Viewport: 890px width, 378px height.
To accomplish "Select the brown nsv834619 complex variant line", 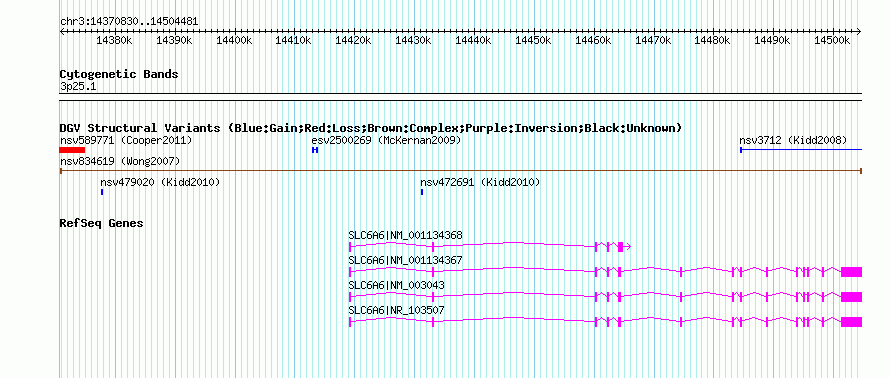I will pos(461,170).
